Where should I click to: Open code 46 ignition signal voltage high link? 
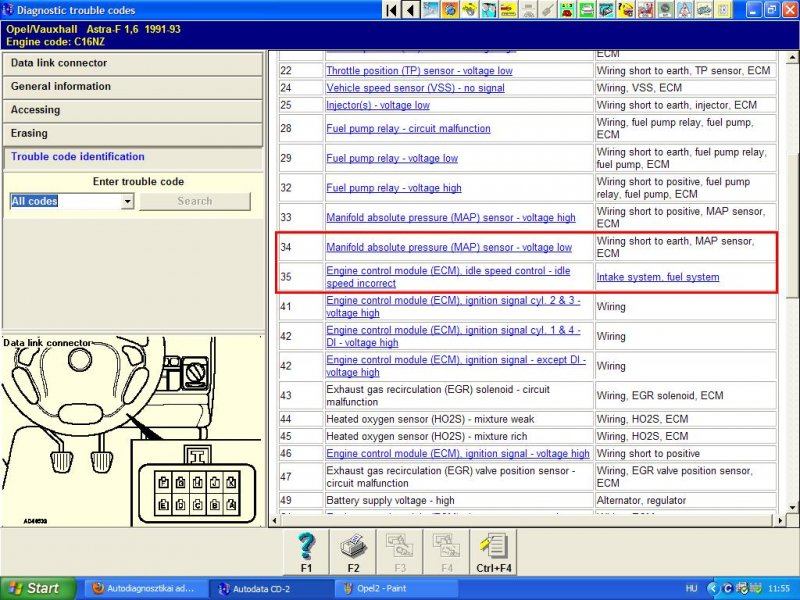[x=458, y=454]
